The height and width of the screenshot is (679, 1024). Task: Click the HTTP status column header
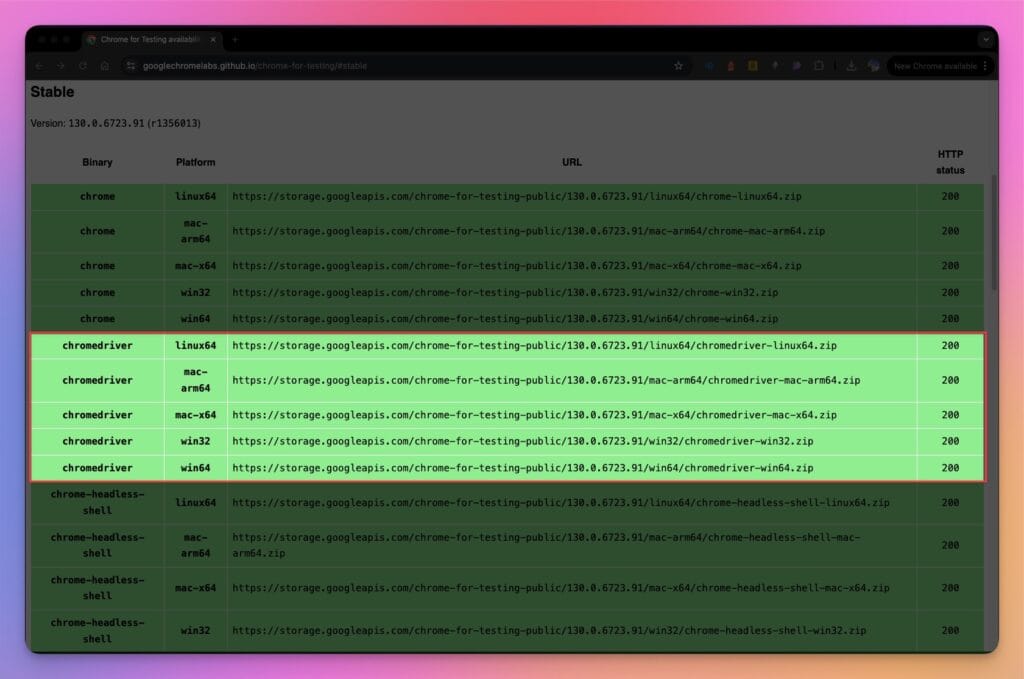click(x=950, y=162)
